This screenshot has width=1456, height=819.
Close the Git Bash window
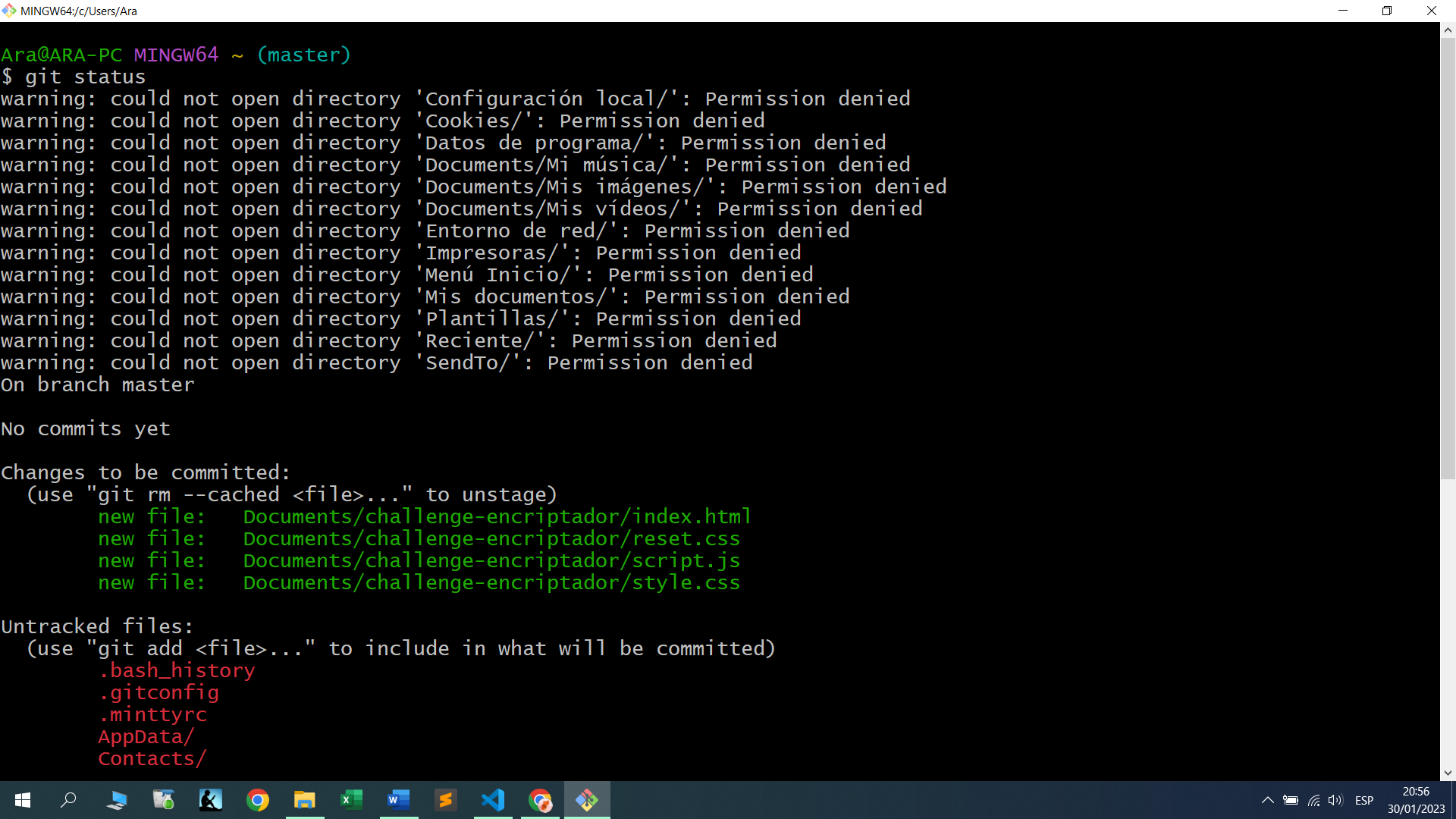pyautogui.click(x=1432, y=11)
